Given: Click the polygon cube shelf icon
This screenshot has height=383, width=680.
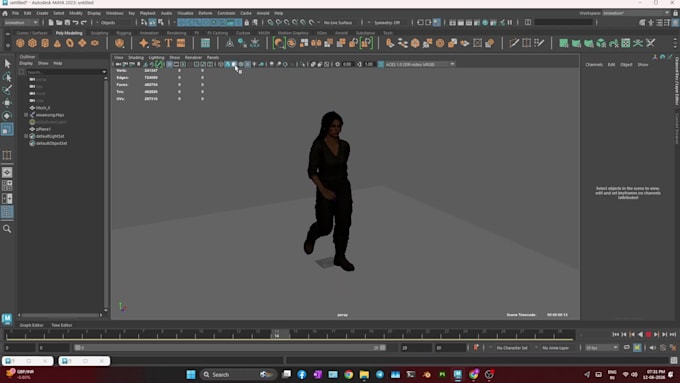Looking at the screenshot, I should (x=33, y=43).
